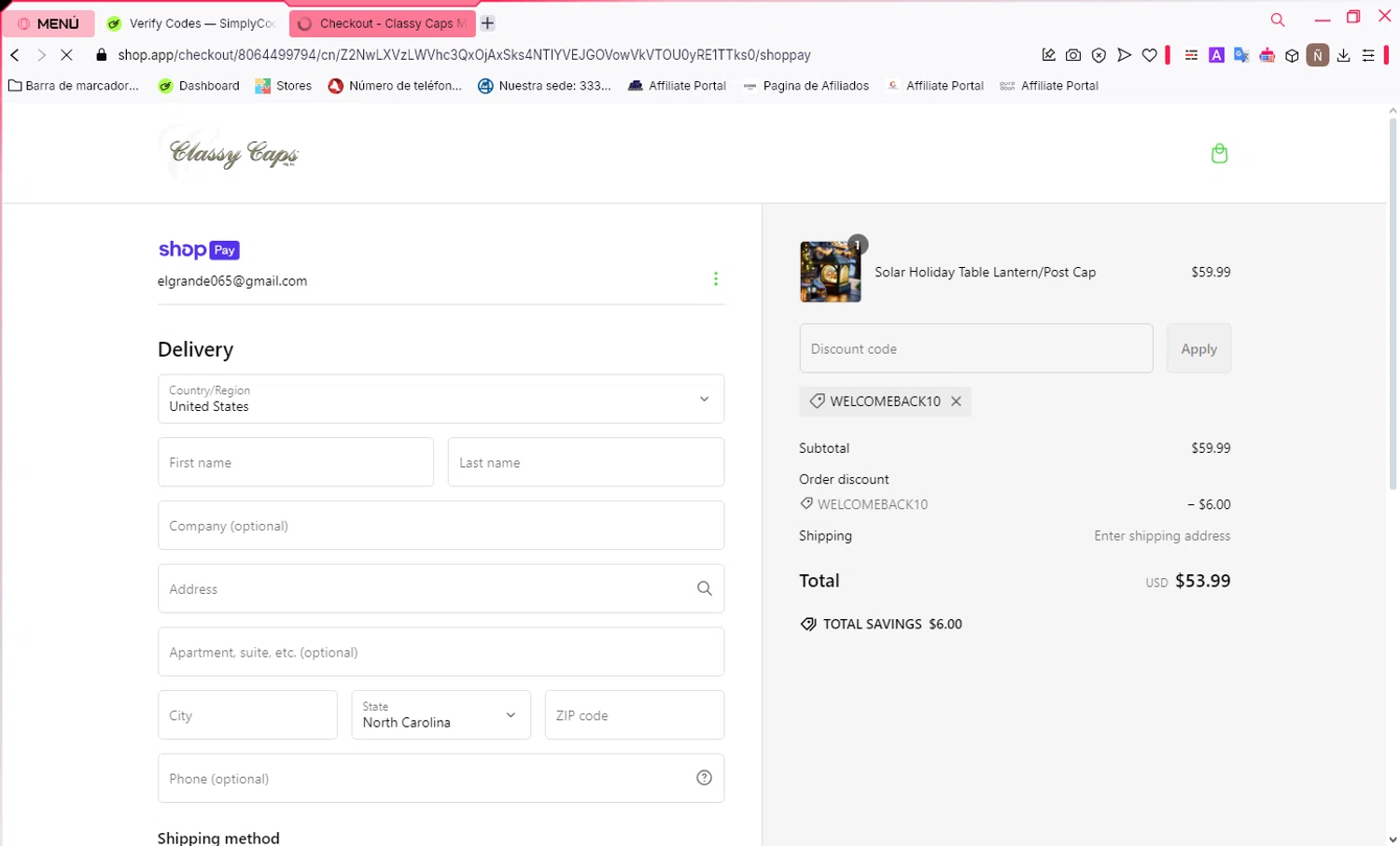Screen dimensions: 1400x846
Task: Click the ZIP code field
Action: pos(635,715)
